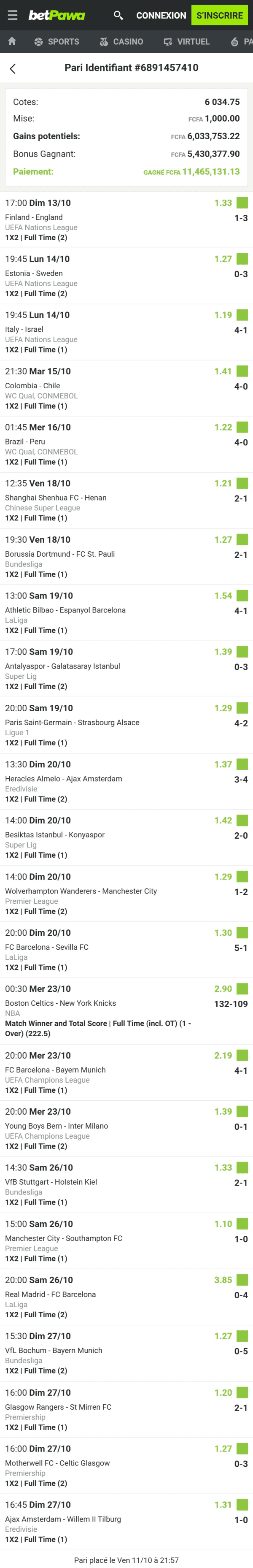The image size is (253, 1568).
Task: Open the CASINO tab
Action: (x=128, y=41)
